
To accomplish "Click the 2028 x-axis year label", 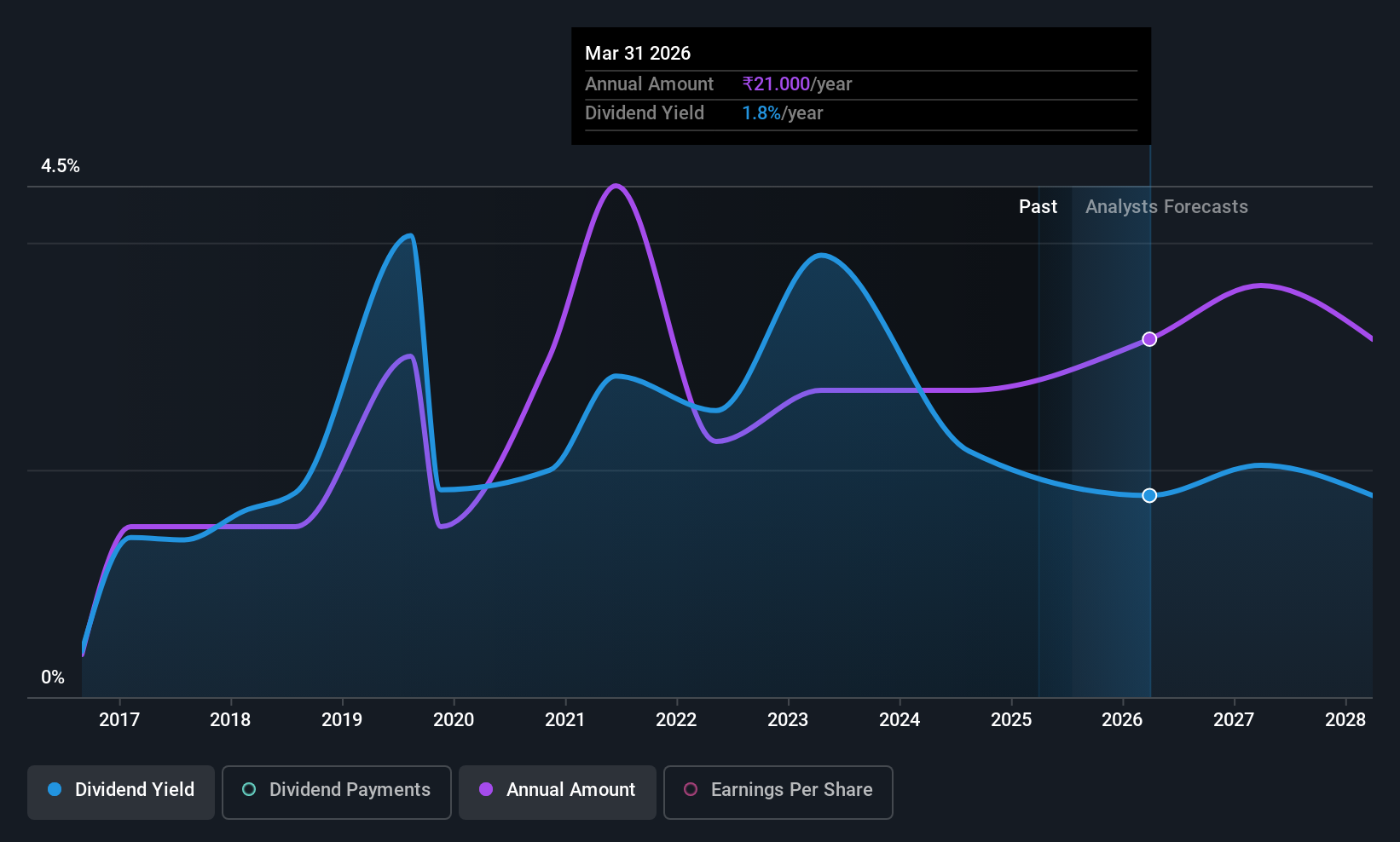I will [x=1345, y=719].
